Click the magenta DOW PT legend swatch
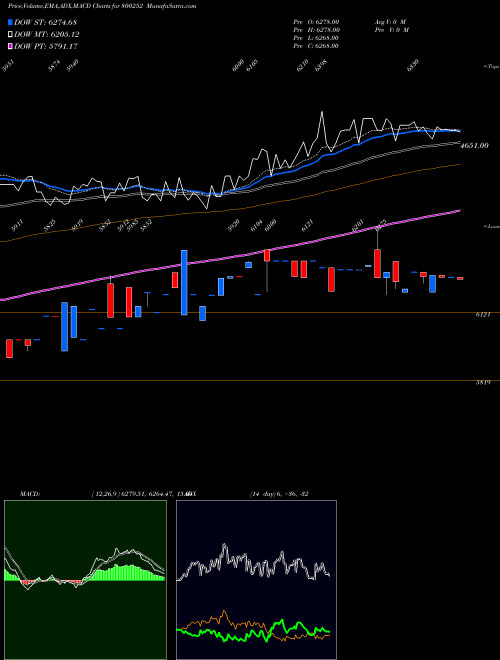Image resolution: width=500 pixels, height=660 pixels. click(x=10, y=46)
